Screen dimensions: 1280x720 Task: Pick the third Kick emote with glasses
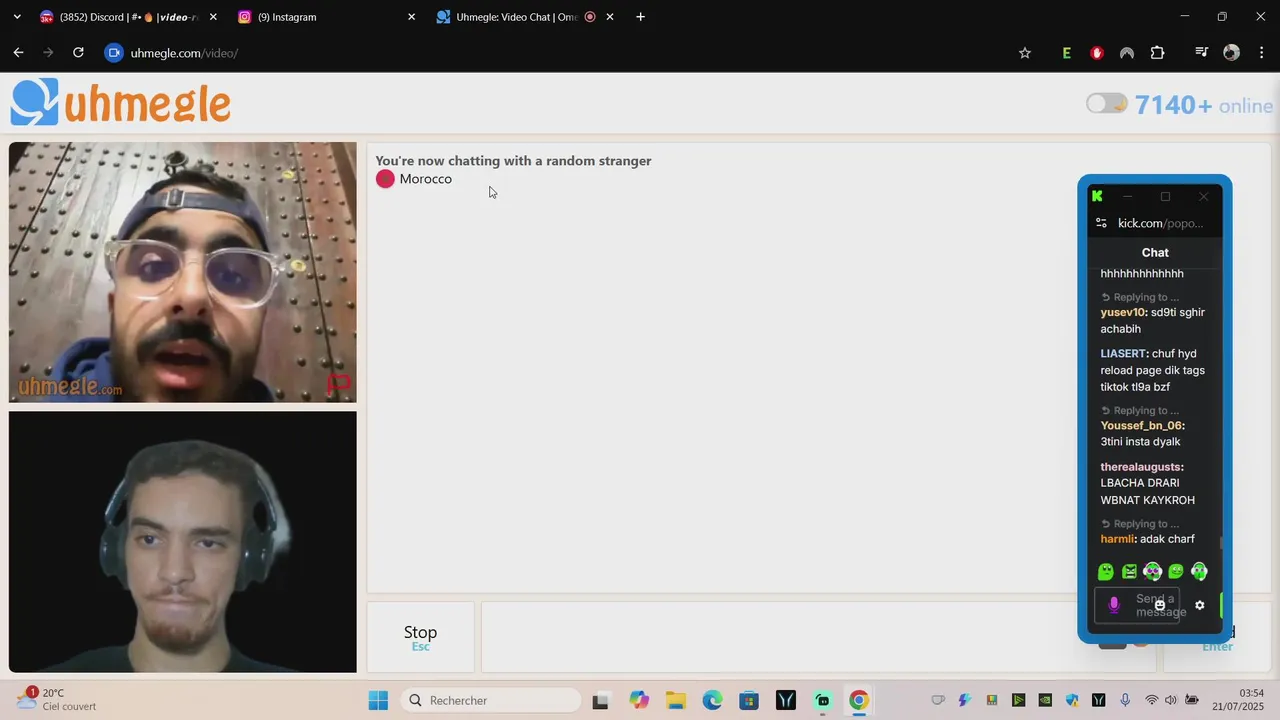pos(1153,572)
